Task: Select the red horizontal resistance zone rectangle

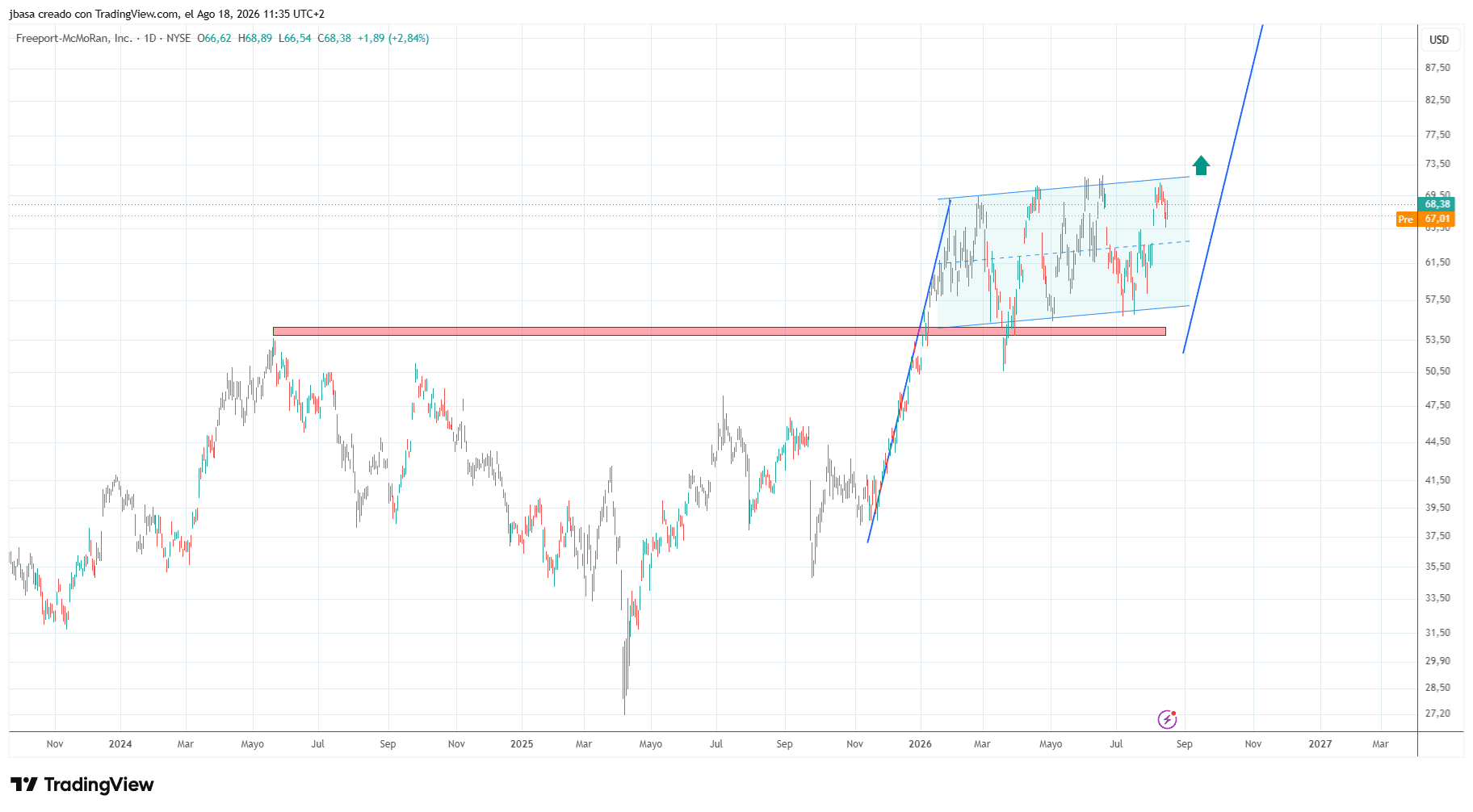Action: coord(720,331)
